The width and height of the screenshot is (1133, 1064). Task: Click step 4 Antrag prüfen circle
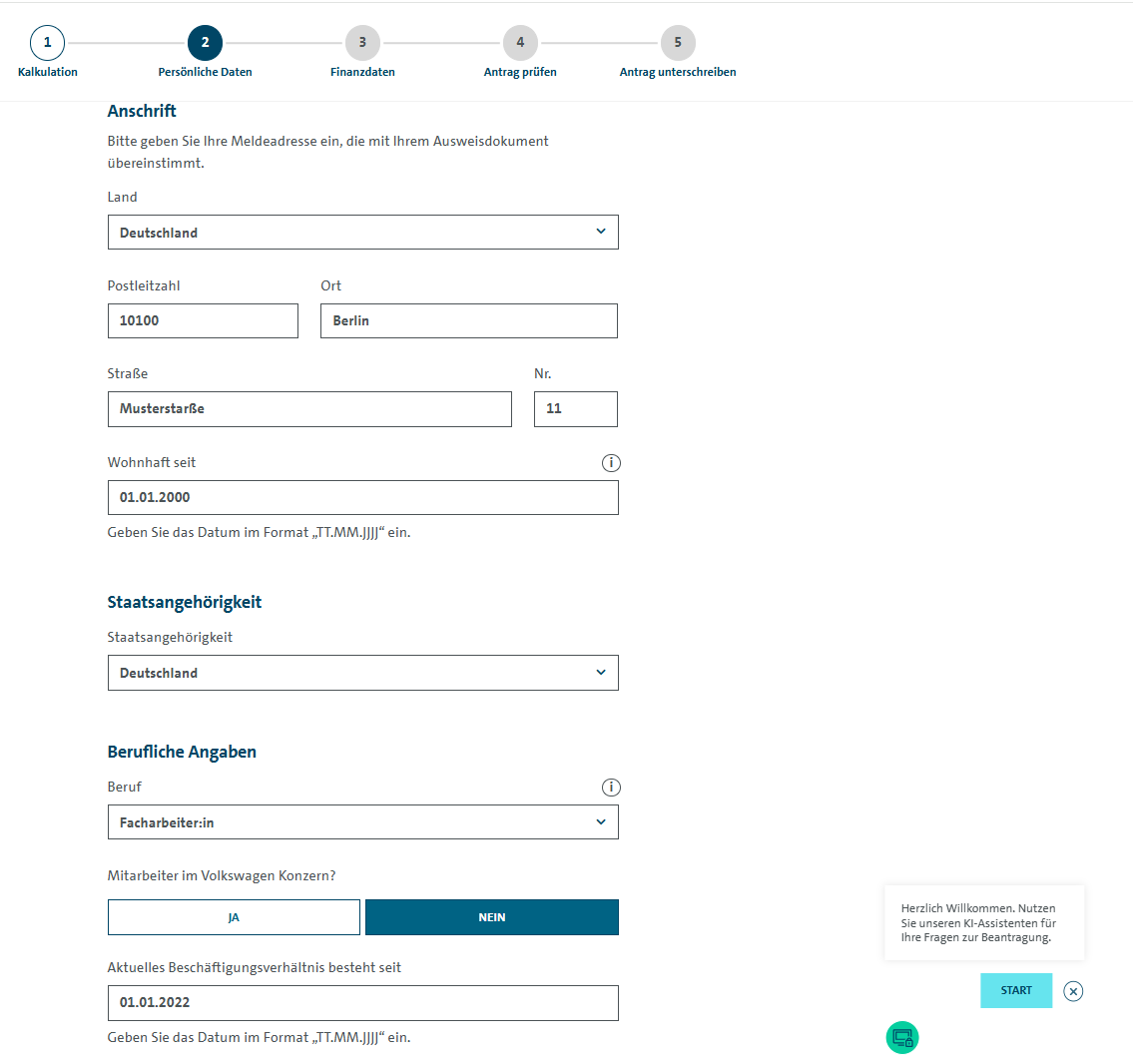tap(520, 43)
